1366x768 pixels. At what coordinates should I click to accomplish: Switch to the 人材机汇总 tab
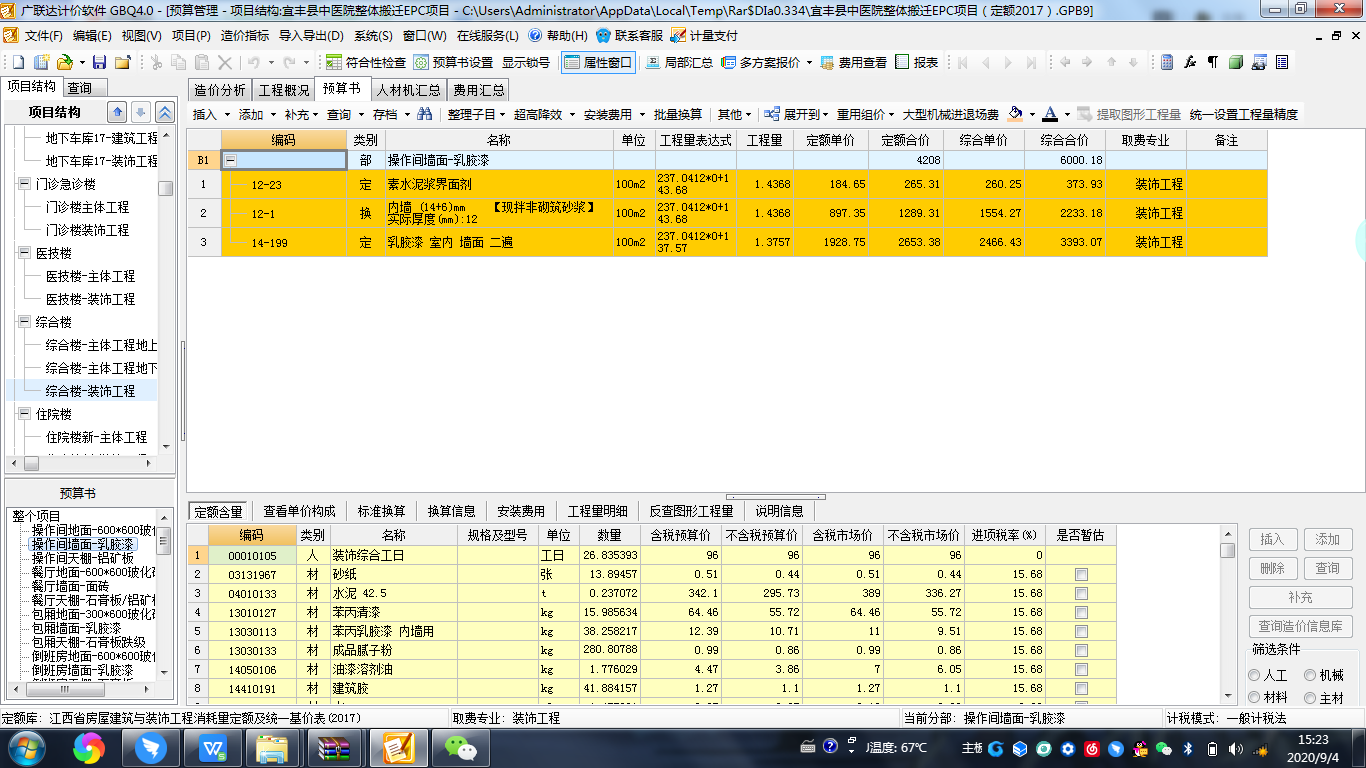[x=408, y=90]
